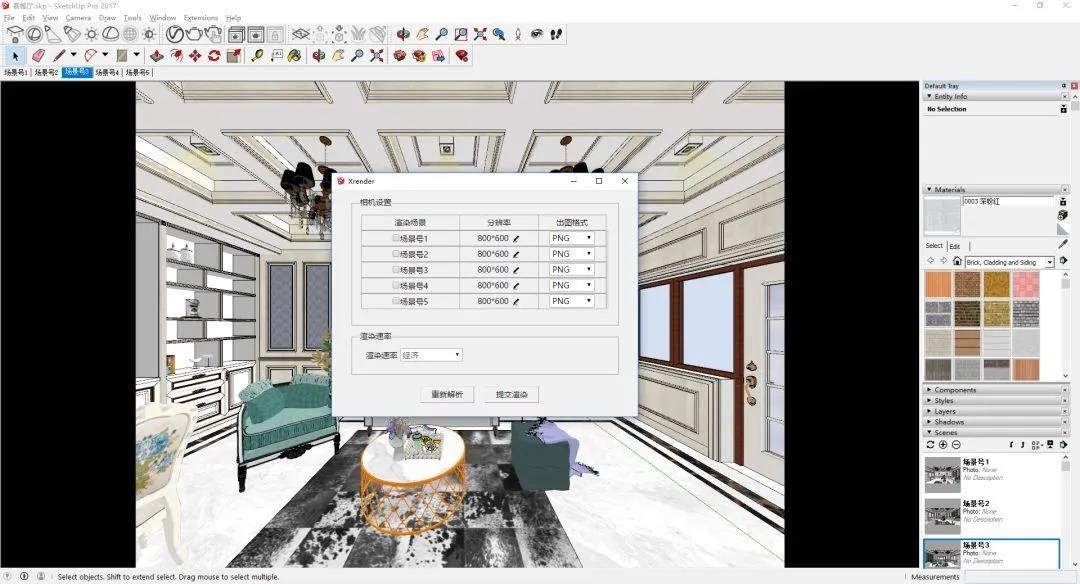Open the Extensions menu

(x=200, y=18)
